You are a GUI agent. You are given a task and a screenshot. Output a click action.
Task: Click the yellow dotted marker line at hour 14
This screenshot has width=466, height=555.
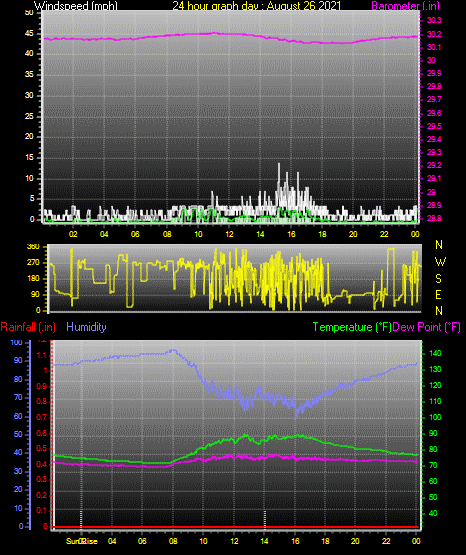click(265, 519)
